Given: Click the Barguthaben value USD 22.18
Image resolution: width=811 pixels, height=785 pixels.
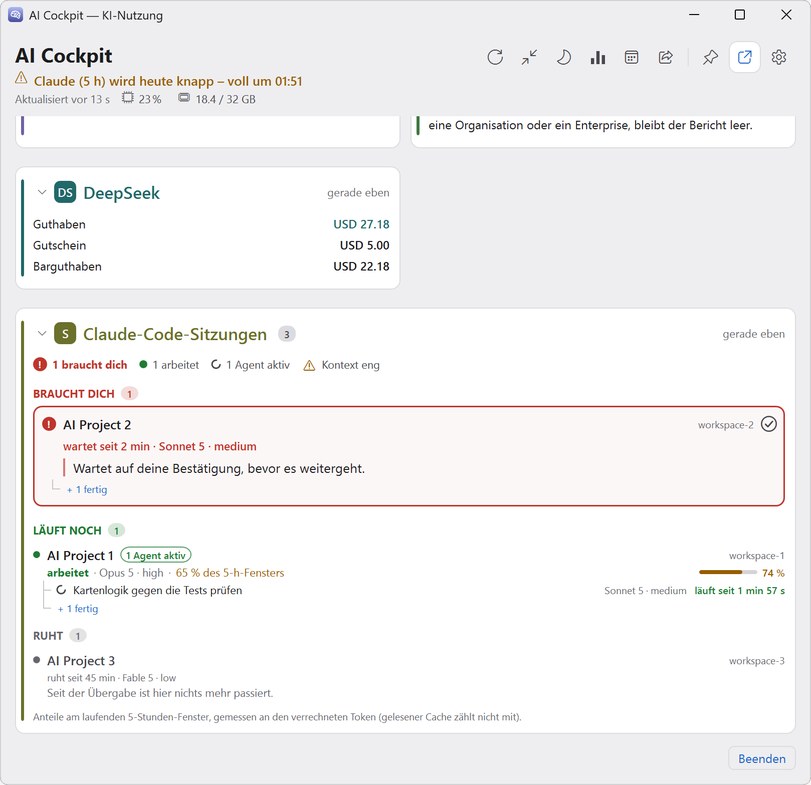Looking at the screenshot, I should 361,266.
